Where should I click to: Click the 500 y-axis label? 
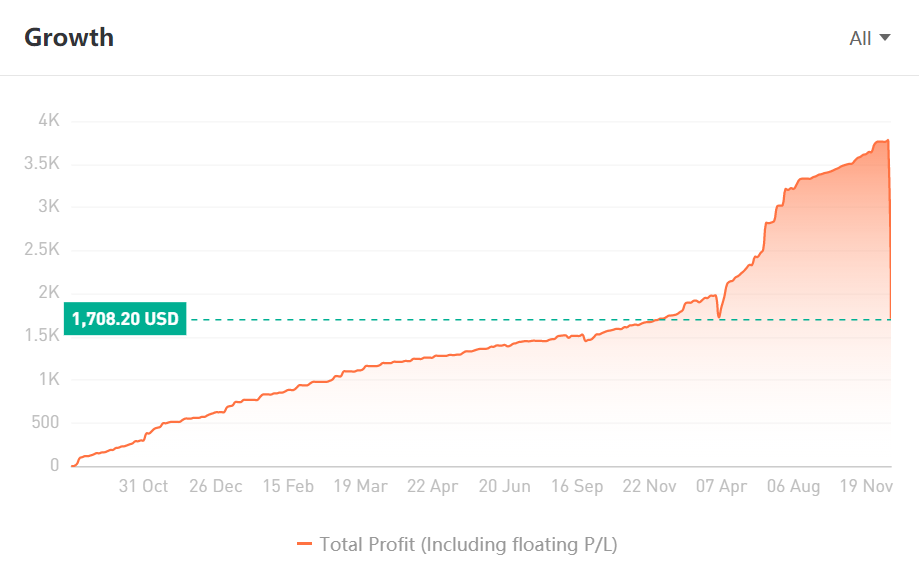pyautogui.click(x=45, y=423)
